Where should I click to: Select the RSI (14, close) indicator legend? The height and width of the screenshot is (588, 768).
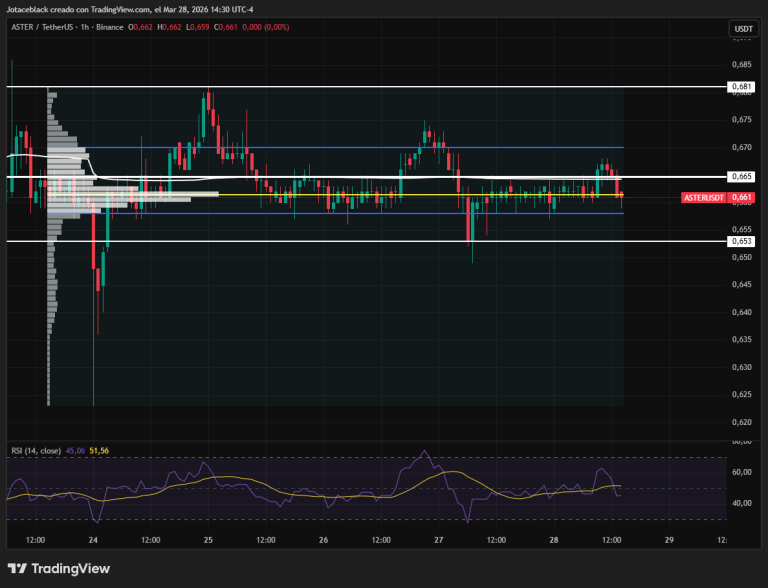[36, 451]
